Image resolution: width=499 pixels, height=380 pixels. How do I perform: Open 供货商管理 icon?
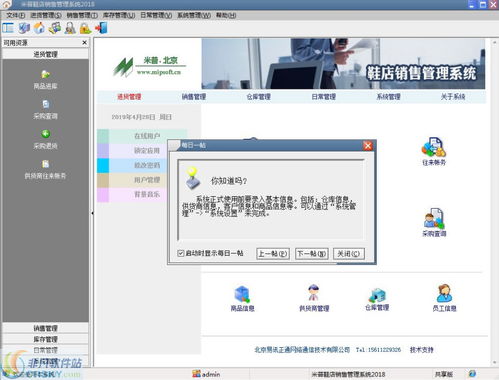[x=314, y=298]
